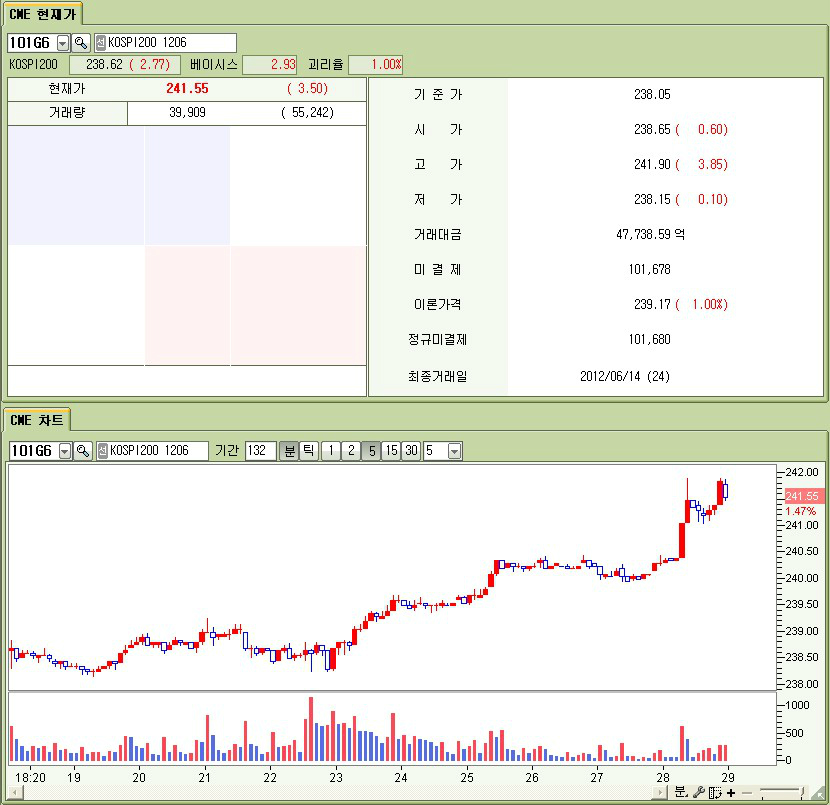Toggle the 분 (minute) chart mode

289,451
